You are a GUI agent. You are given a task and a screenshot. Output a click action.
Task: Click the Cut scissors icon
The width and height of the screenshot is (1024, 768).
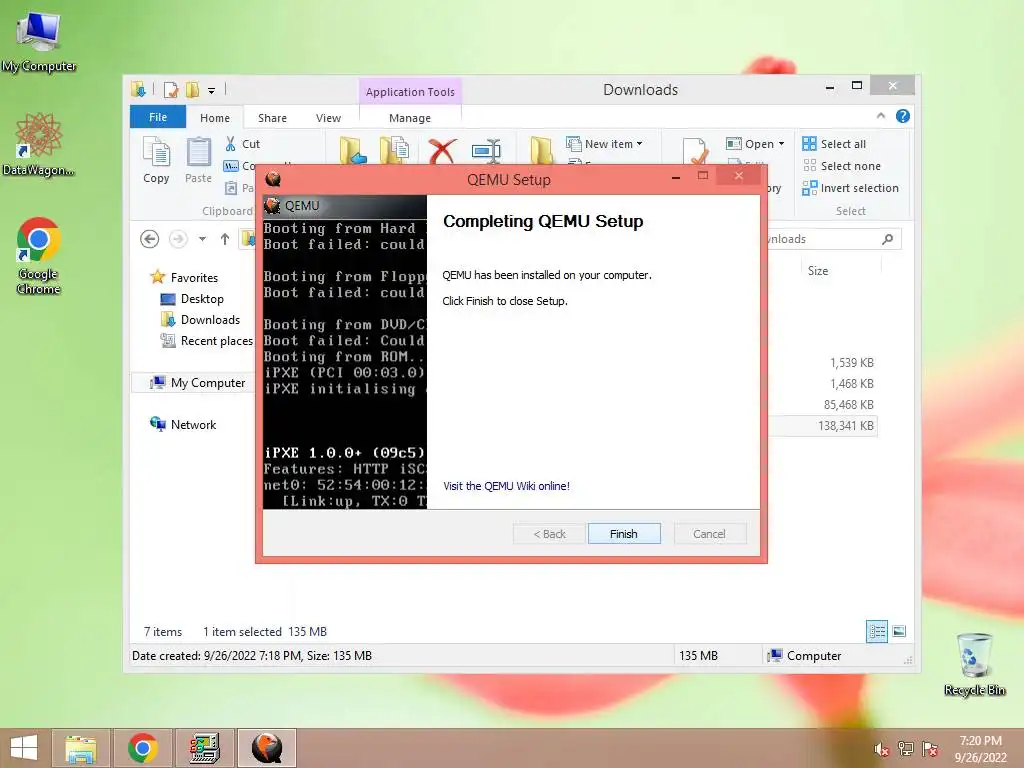click(231, 144)
